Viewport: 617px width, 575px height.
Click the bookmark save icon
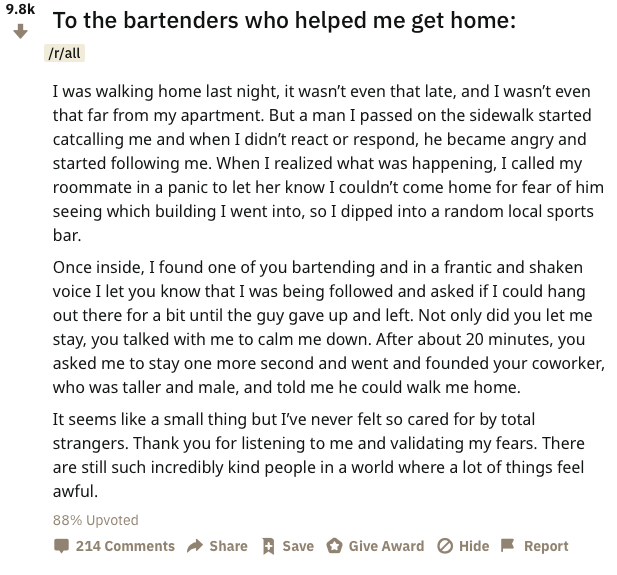268,546
